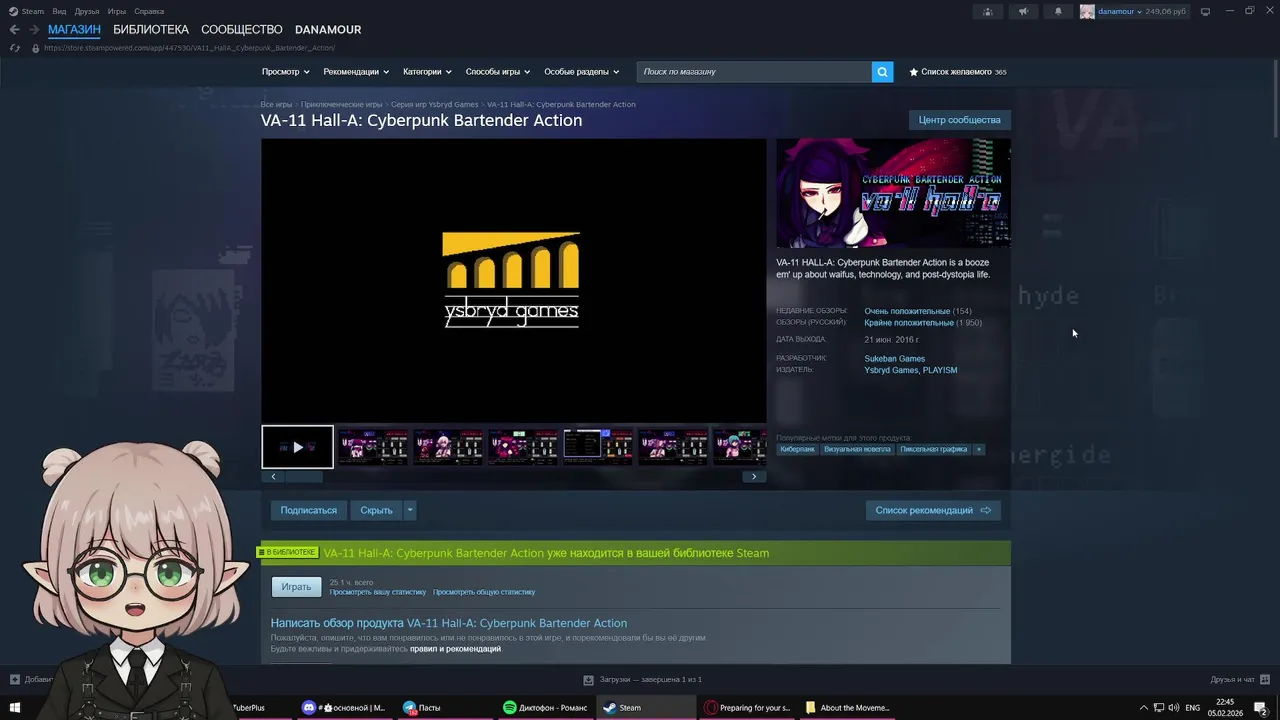
Task: Go back with the navigation arrow
Action: point(14,30)
